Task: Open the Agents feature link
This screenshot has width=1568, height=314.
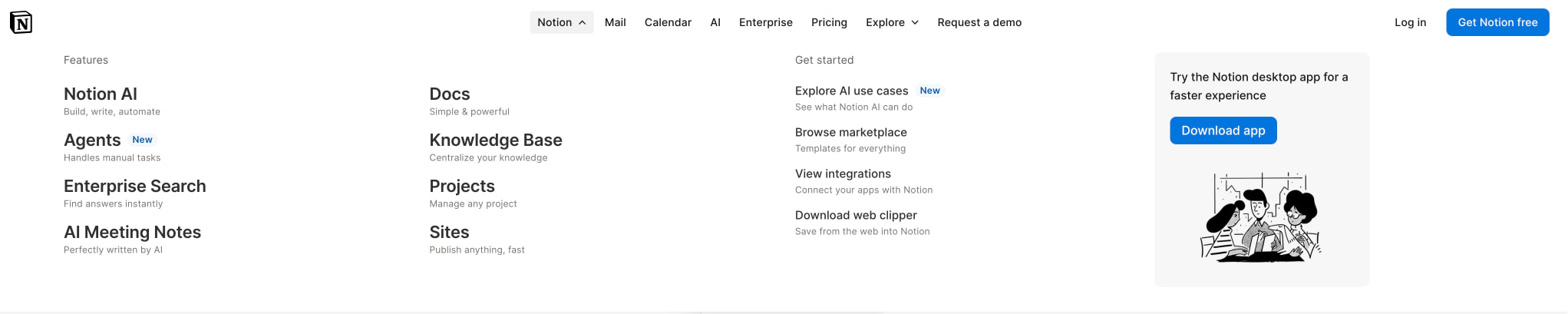Action: point(92,140)
